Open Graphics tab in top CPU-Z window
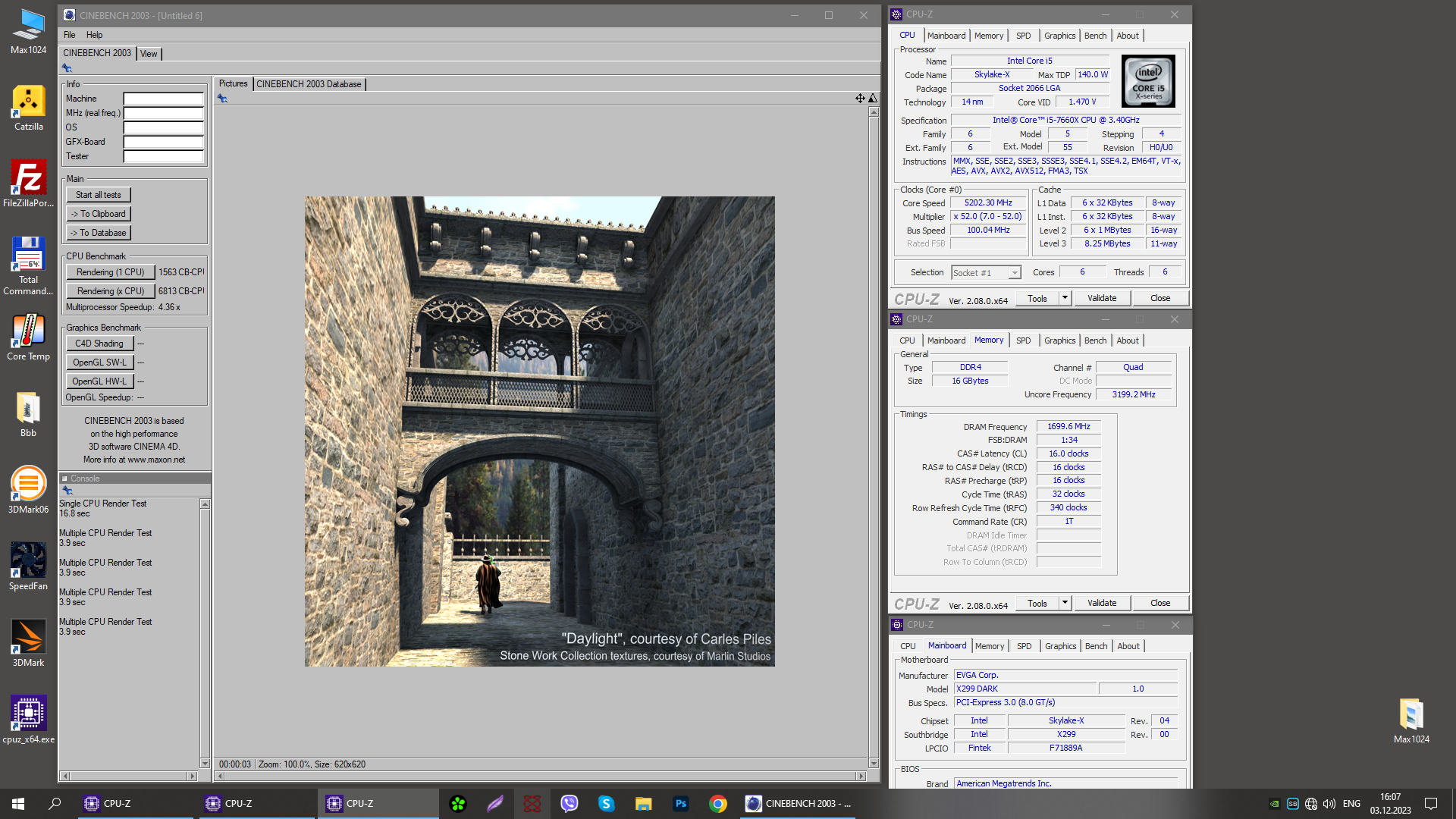1456x819 pixels. pyautogui.click(x=1059, y=36)
